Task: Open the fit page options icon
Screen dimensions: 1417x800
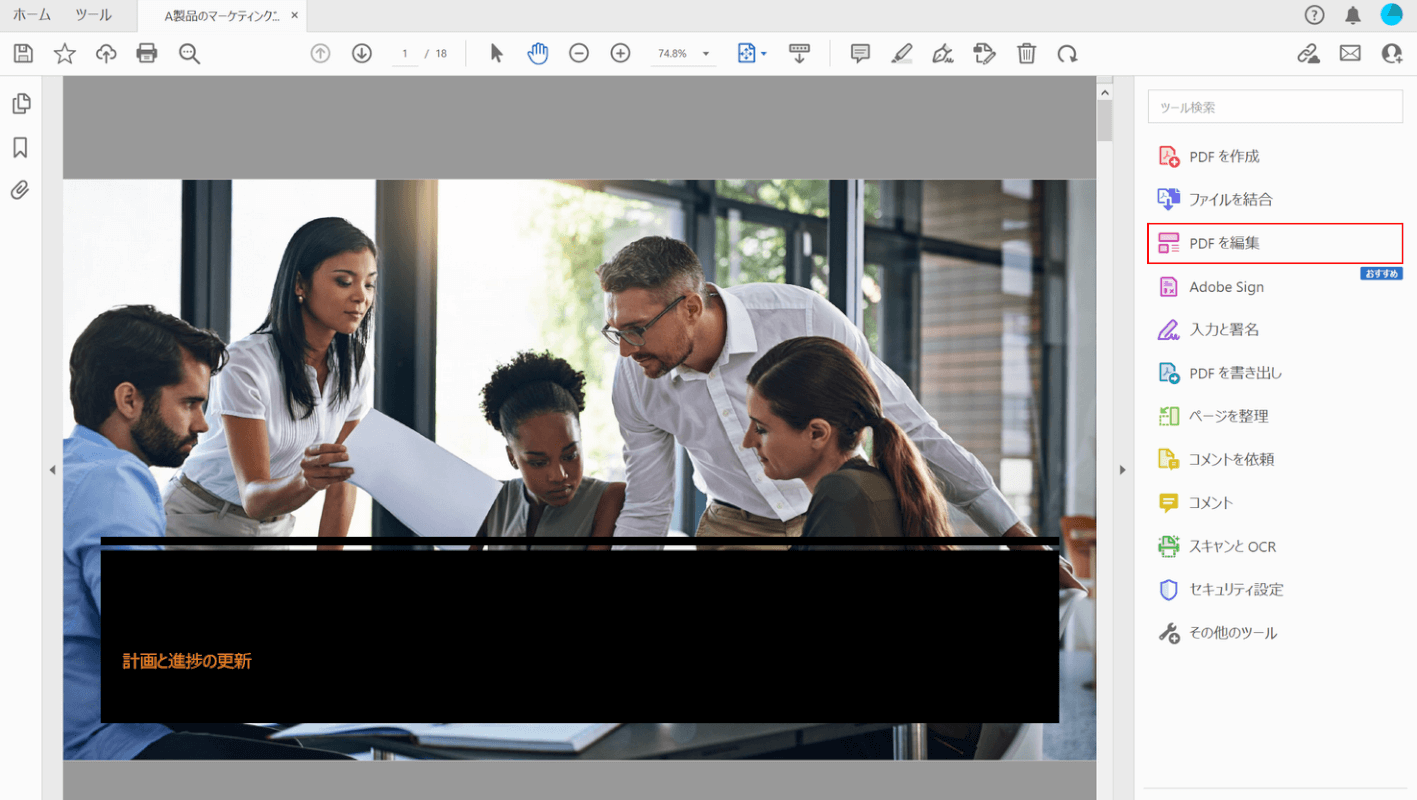Action: (751, 54)
